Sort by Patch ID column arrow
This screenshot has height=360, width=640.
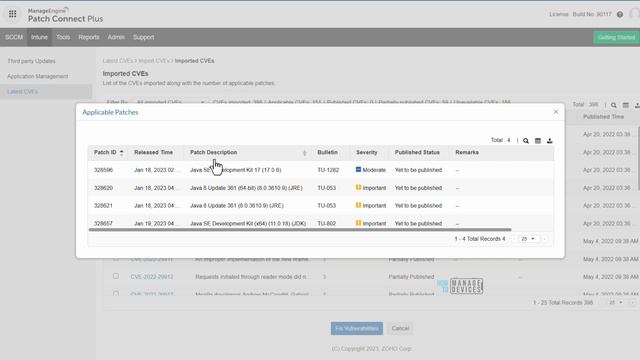coord(121,152)
